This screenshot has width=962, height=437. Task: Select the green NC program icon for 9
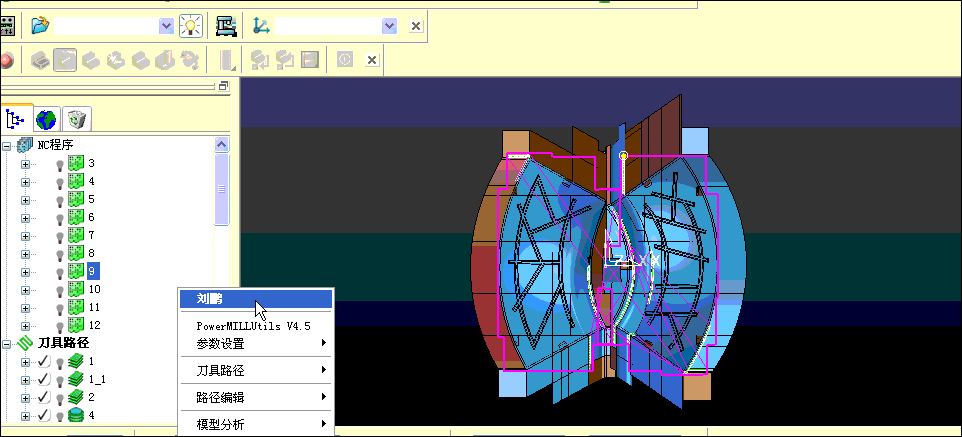coord(75,271)
